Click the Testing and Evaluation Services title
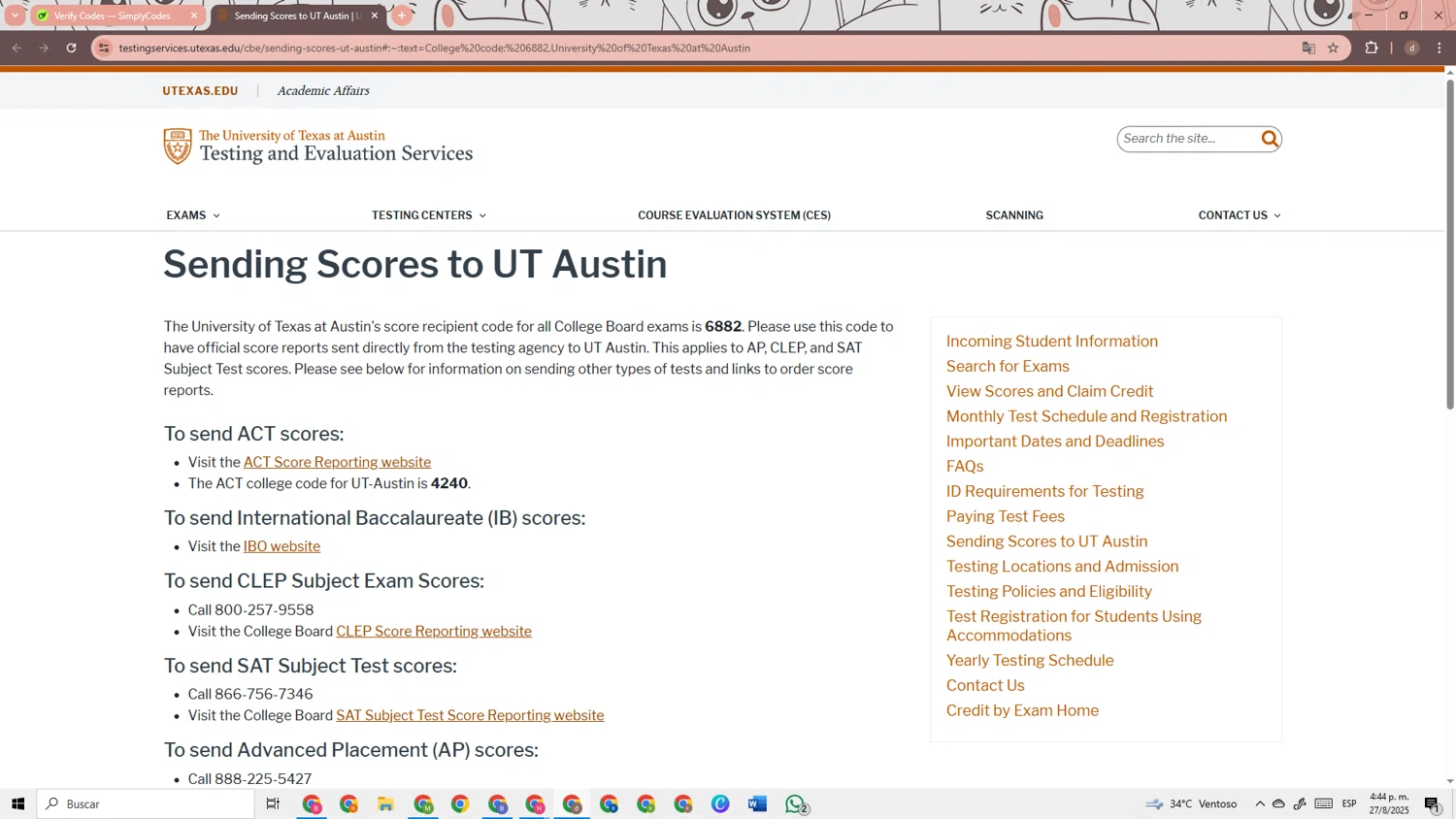The image size is (1456, 819). tap(336, 153)
